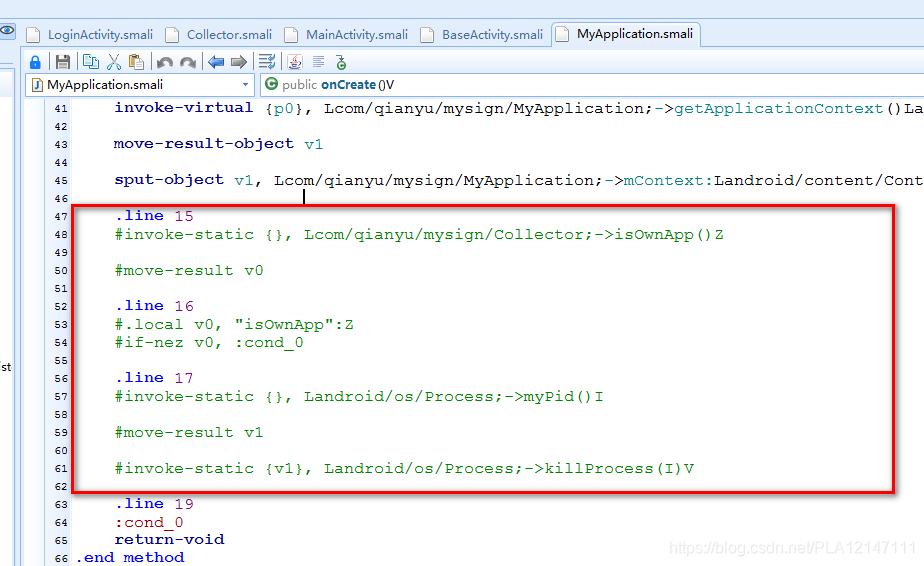Screen dimensions: 924x566
Task: Undo the last edit
Action: [165, 62]
